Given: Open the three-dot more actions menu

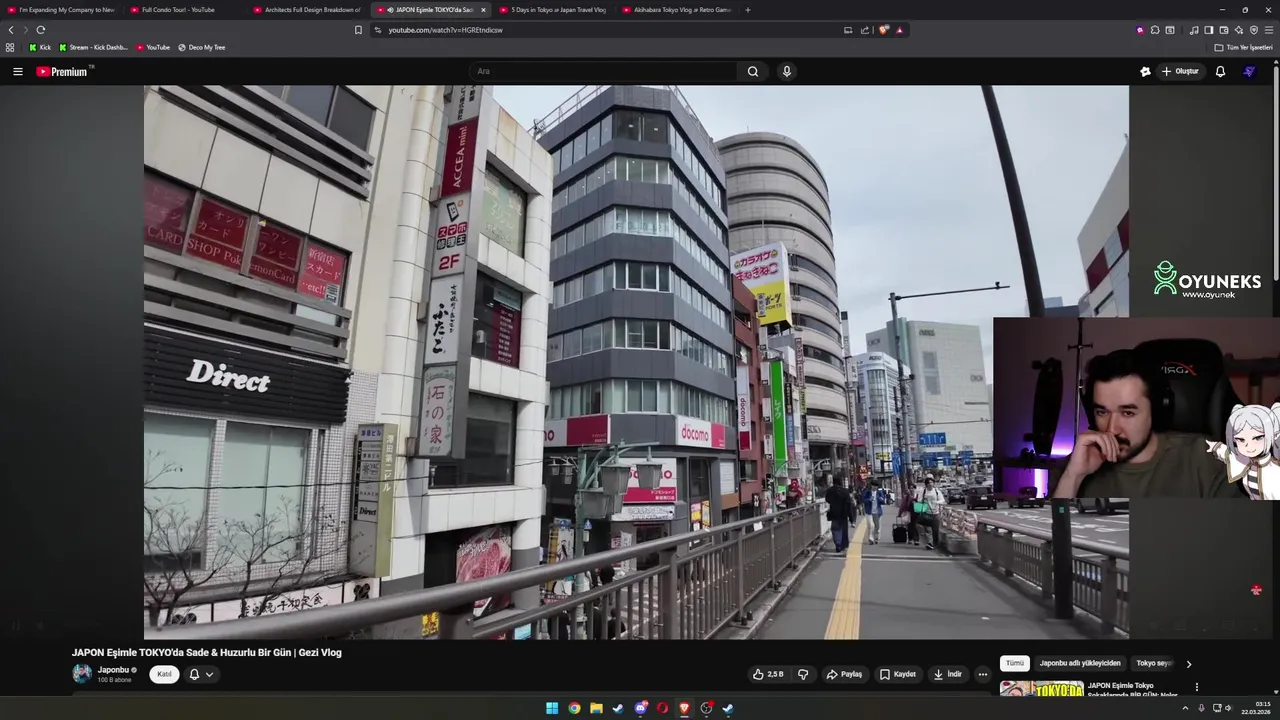Looking at the screenshot, I should pos(983,674).
